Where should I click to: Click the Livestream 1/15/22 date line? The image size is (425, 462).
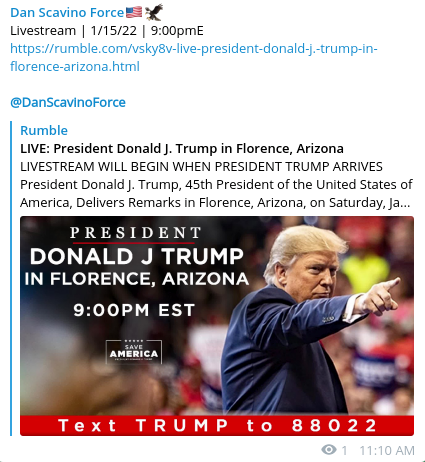click(x=107, y=31)
